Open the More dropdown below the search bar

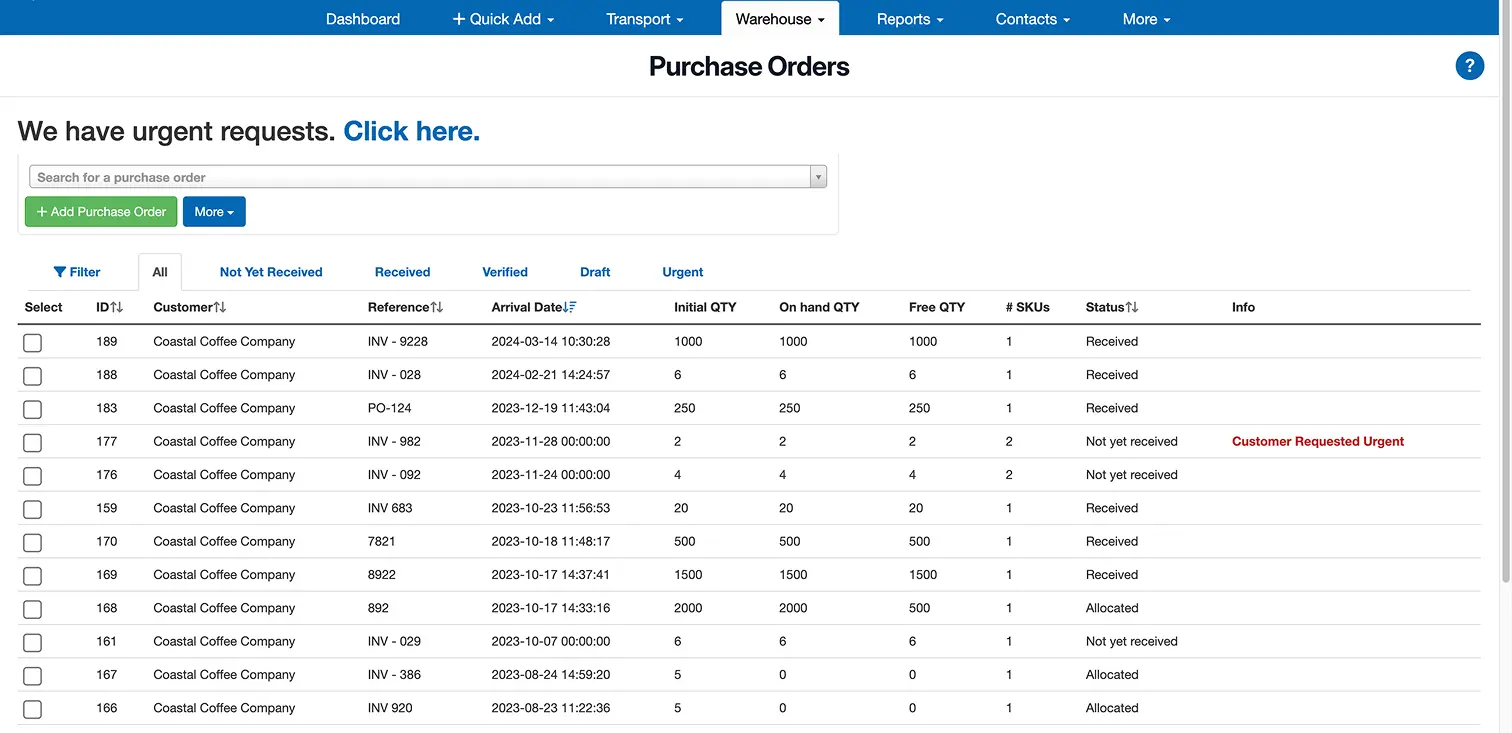[x=214, y=211]
